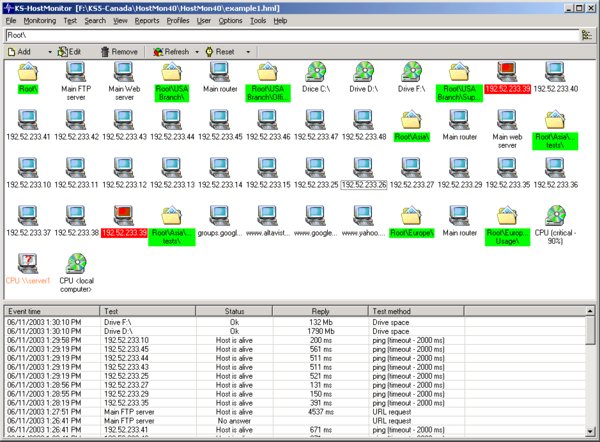
Task: Click the CPU critical 90% test icon
Action: coord(558,215)
